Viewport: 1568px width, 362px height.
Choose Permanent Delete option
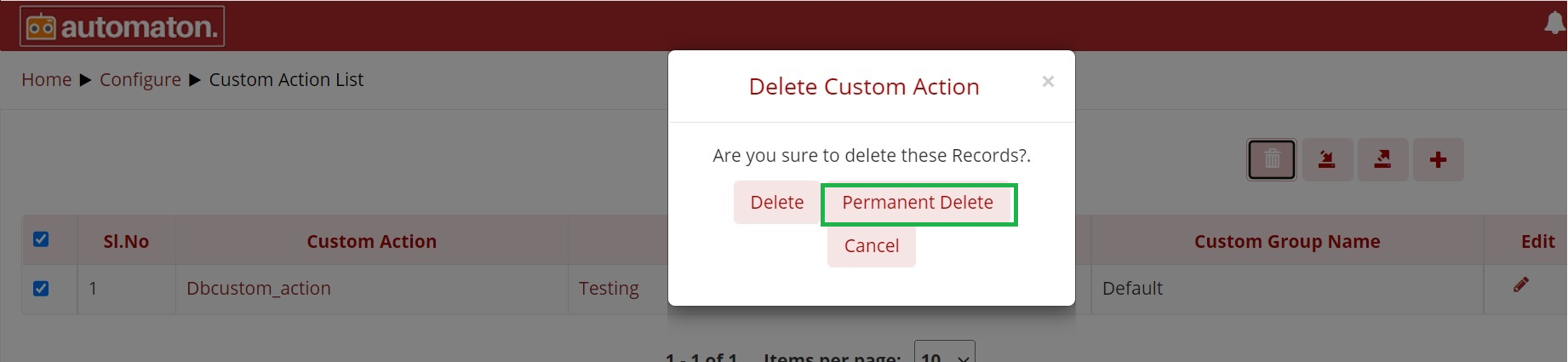point(918,203)
